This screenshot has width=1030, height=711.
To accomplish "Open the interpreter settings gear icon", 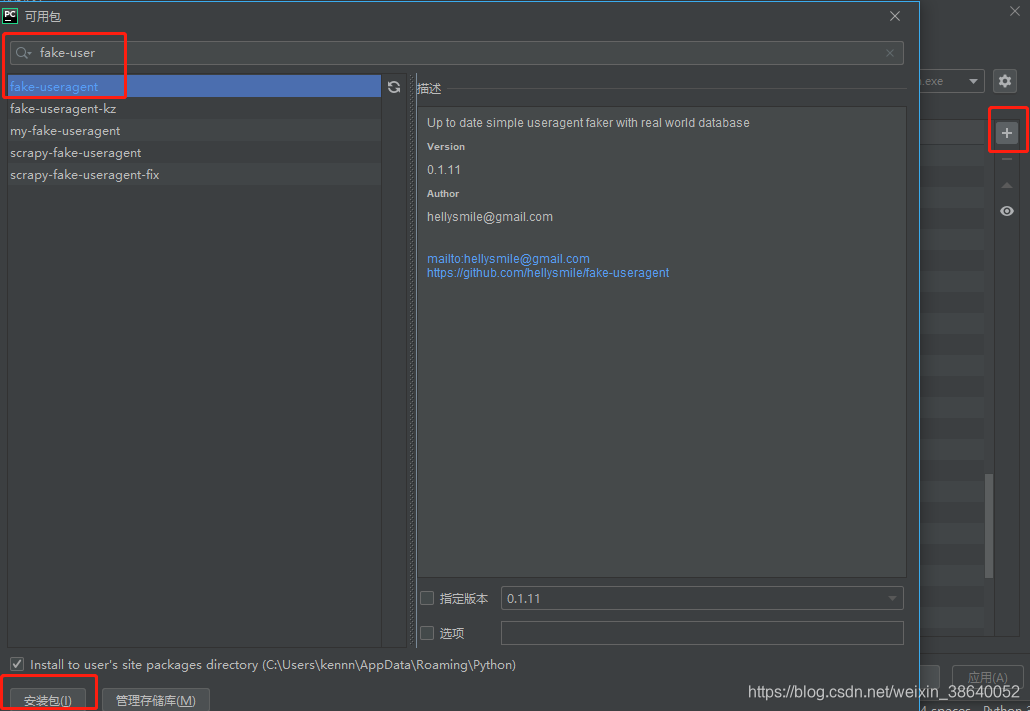I will (1004, 81).
